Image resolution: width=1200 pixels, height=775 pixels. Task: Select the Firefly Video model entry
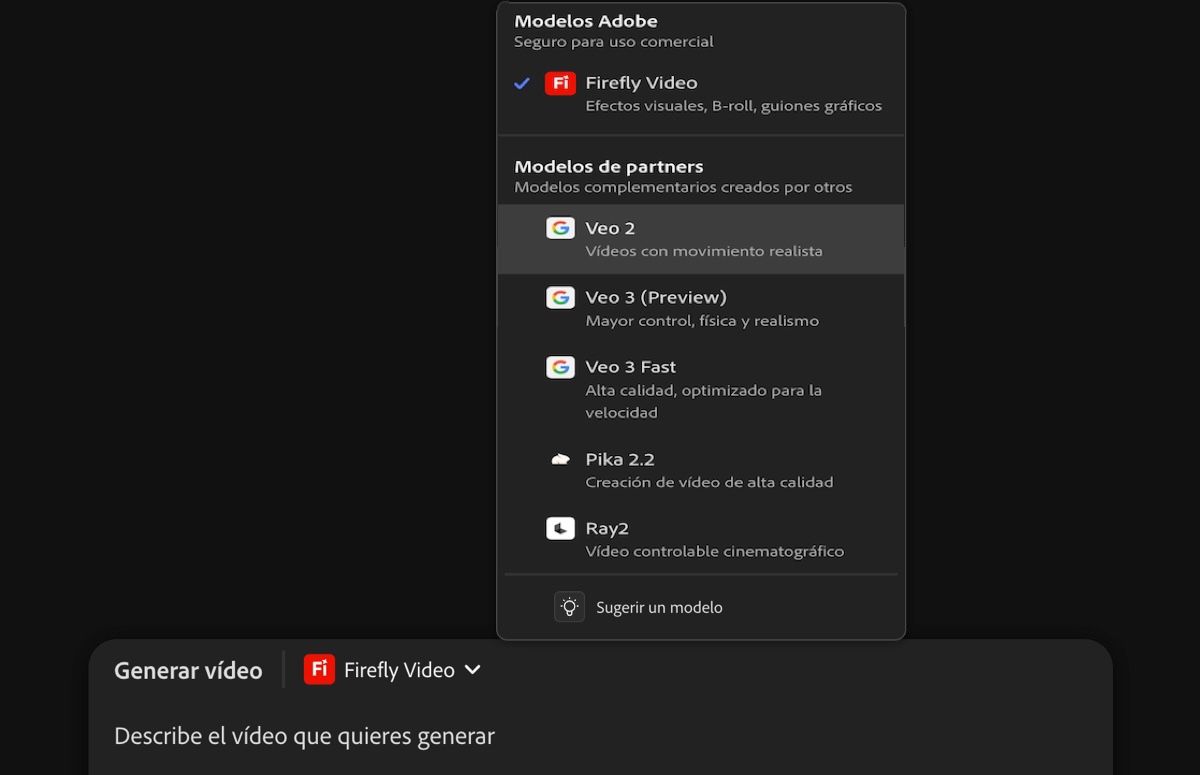coord(701,93)
